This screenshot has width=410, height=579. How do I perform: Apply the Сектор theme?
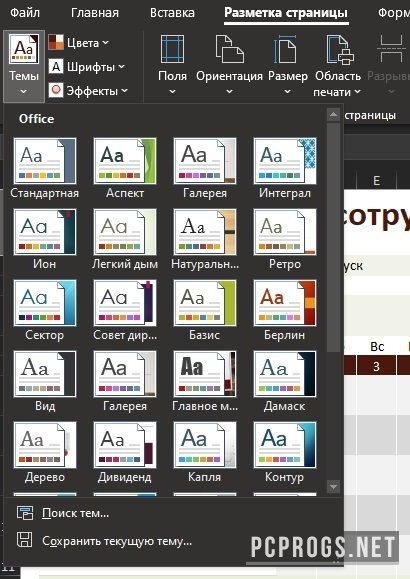click(45, 311)
